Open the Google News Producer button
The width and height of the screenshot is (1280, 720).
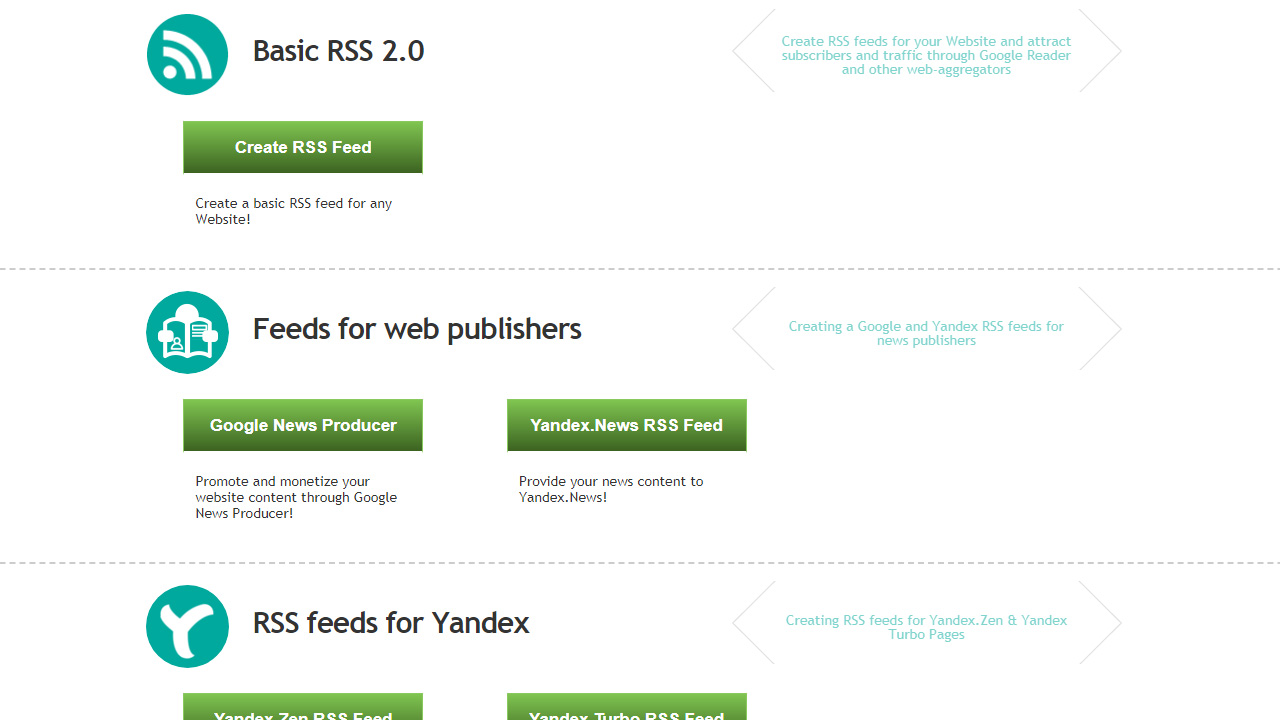[x=303, y=425]
